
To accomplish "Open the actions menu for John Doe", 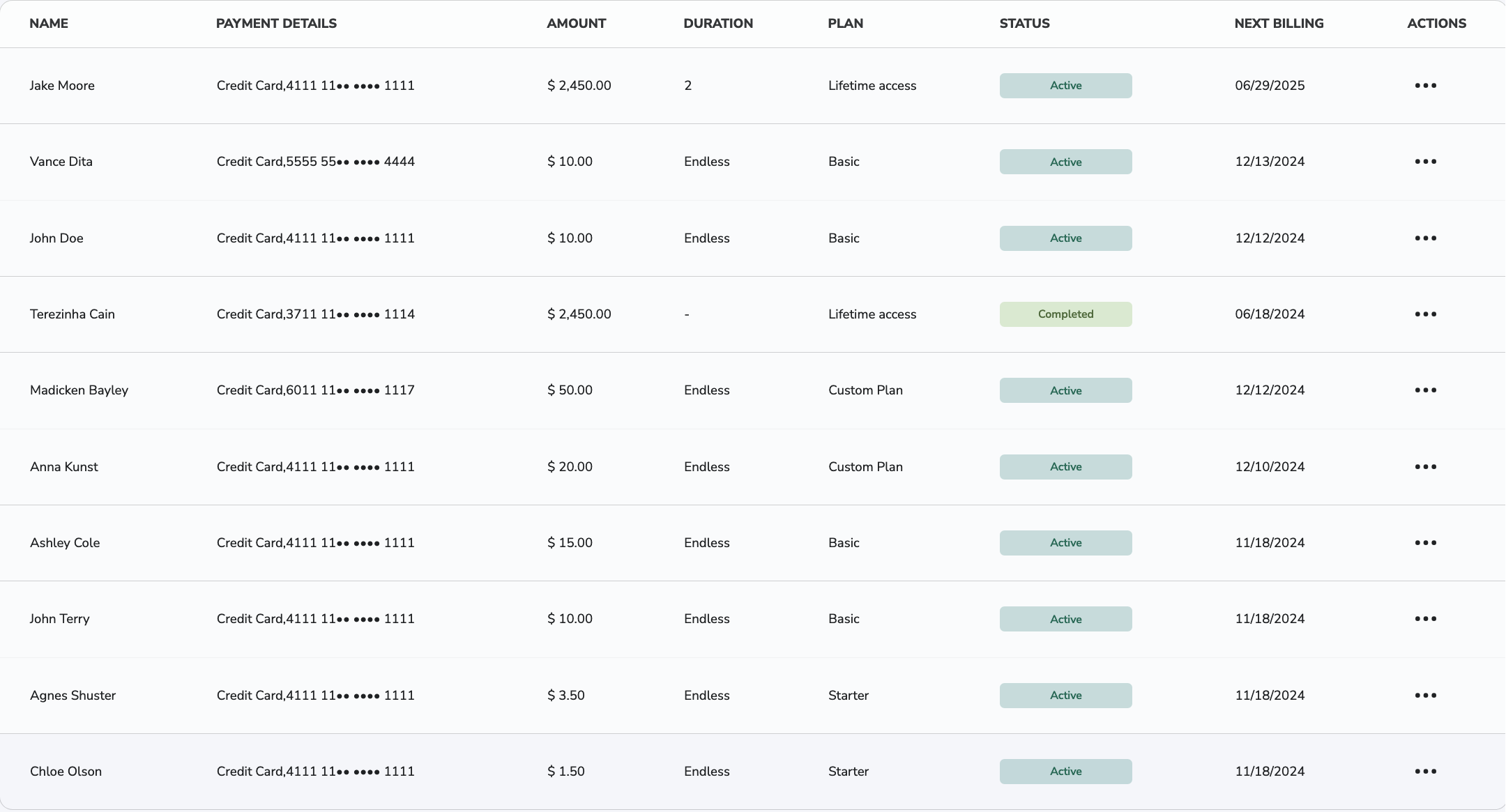I will [1425, 238].
